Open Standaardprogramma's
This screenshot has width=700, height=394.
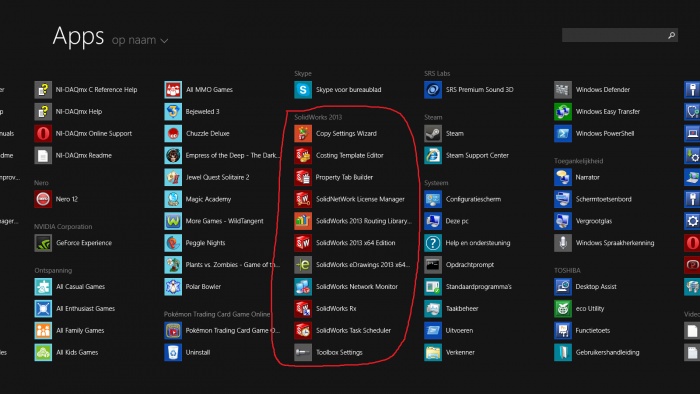tap(468, 286)
